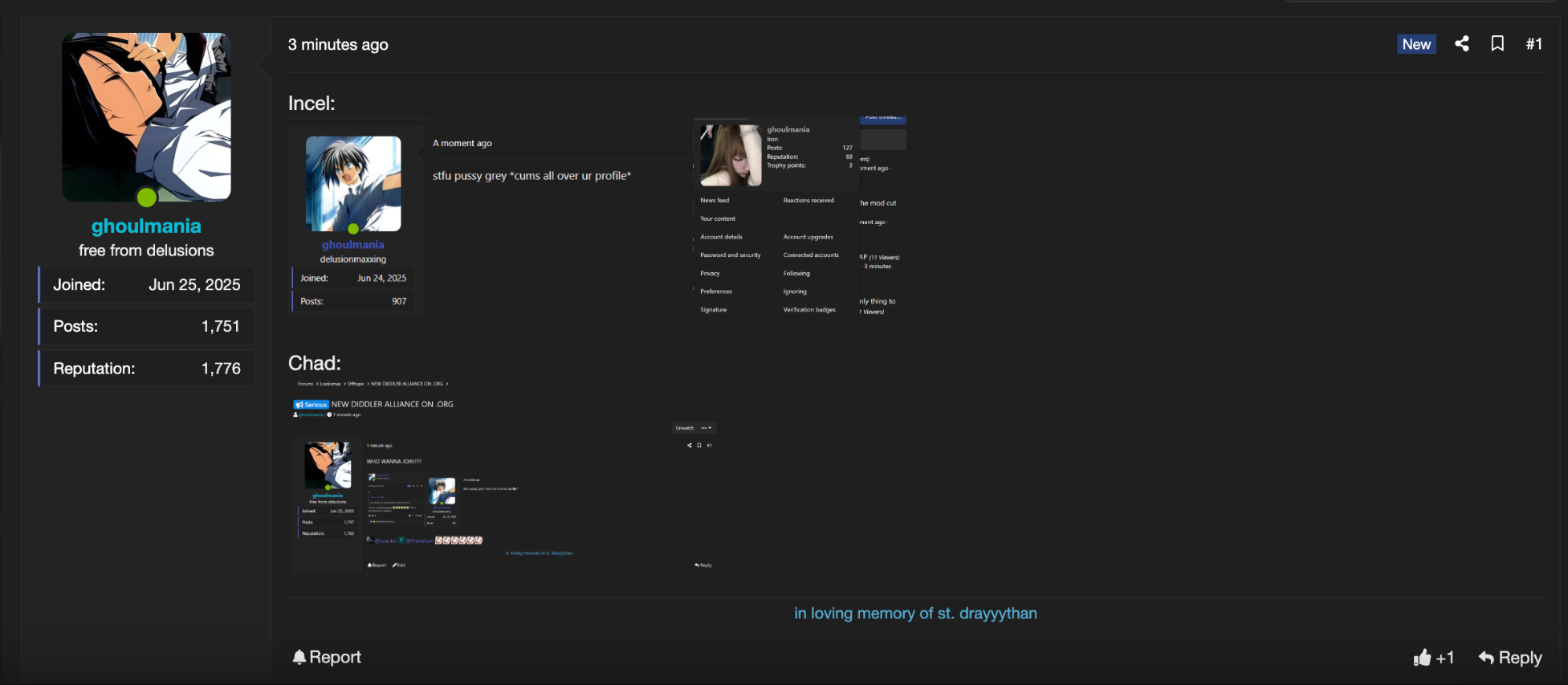Viewport: 1568px width, 685px height.
Task: Click the arrow icon beside Reply
Action: [1486, 658]
